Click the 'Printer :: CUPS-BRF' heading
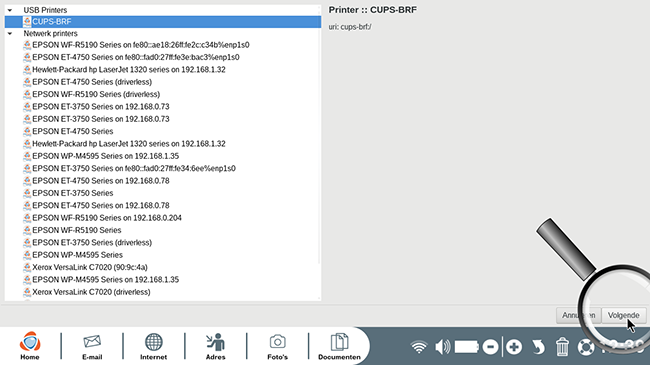This screenshot has width=650, height=365. click(x=373, y=10)
